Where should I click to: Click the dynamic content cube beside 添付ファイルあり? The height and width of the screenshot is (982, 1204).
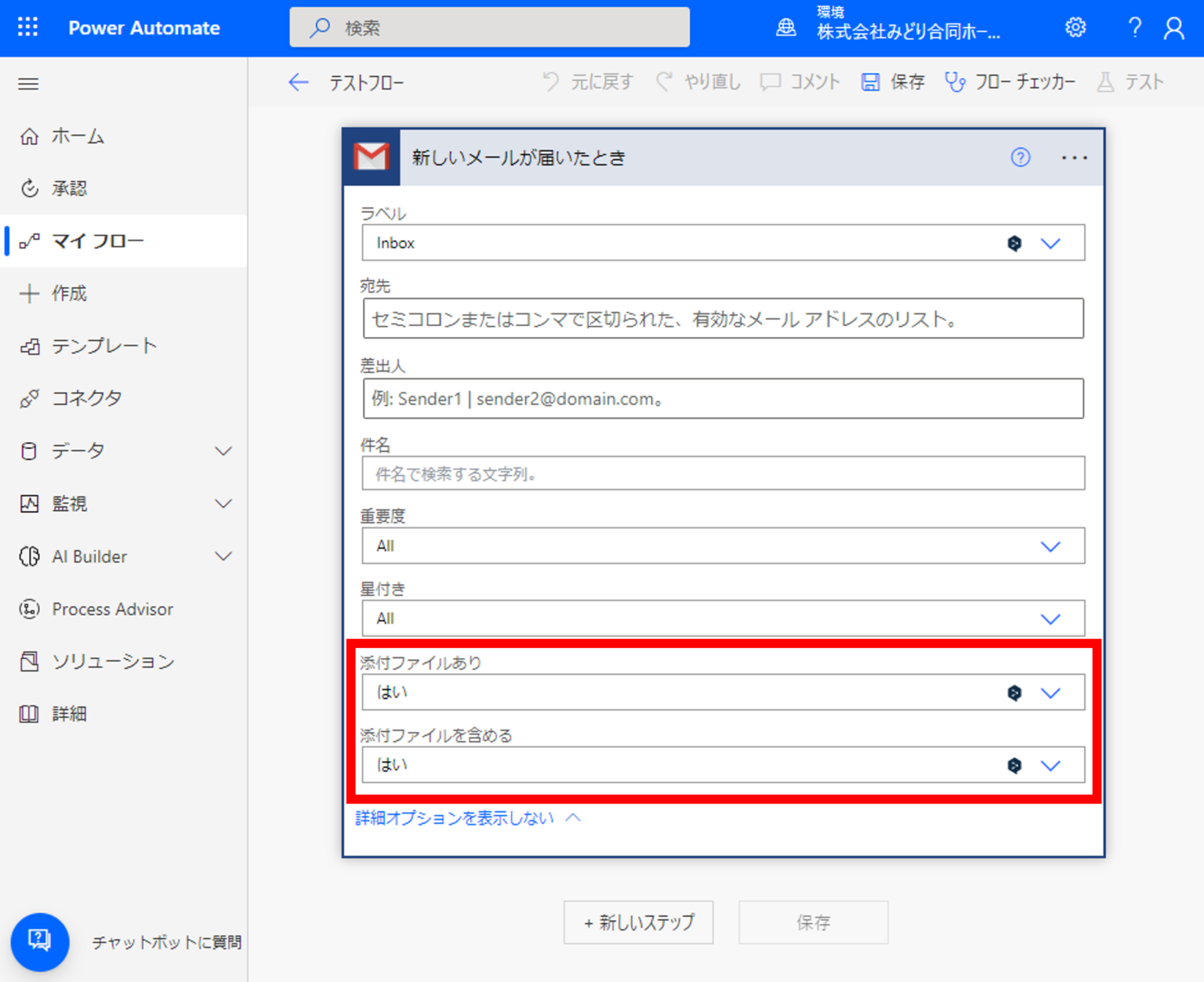(1014, 692)
